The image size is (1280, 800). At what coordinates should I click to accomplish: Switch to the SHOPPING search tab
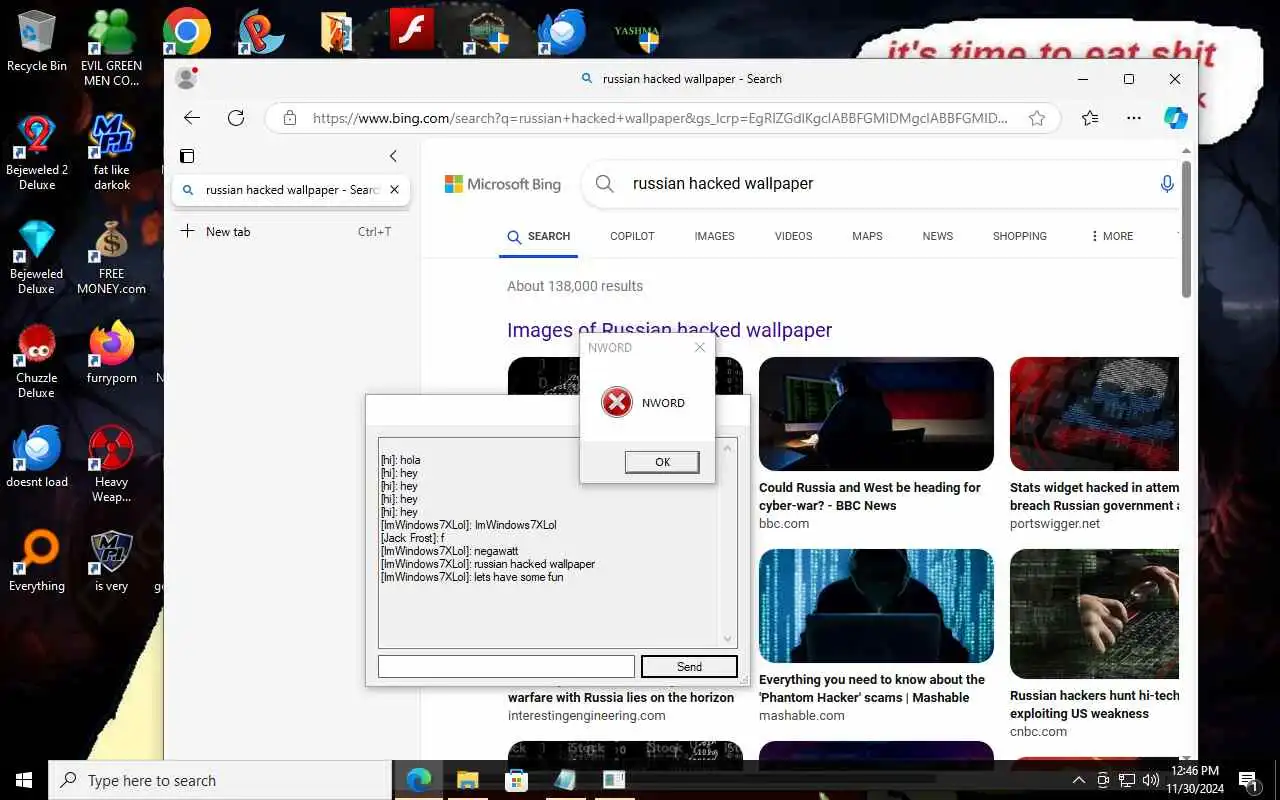coord(1019,237)
